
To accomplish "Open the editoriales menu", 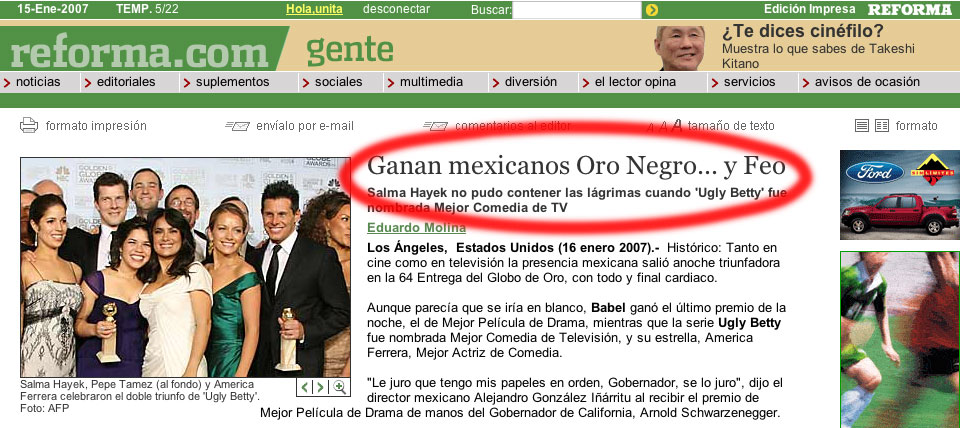I will (x=126, y=82).
